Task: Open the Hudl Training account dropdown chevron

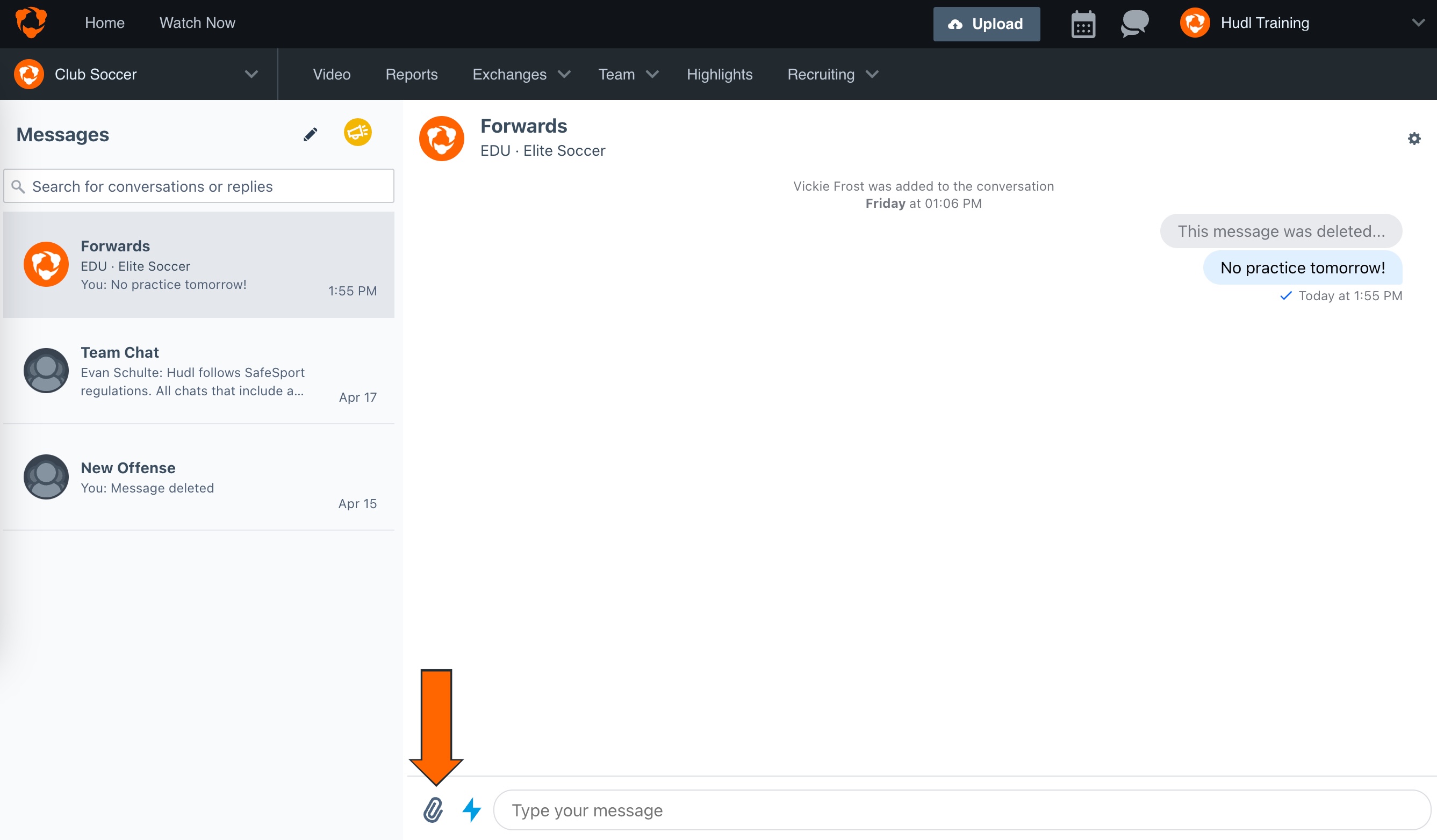Action: (1418, 23)
